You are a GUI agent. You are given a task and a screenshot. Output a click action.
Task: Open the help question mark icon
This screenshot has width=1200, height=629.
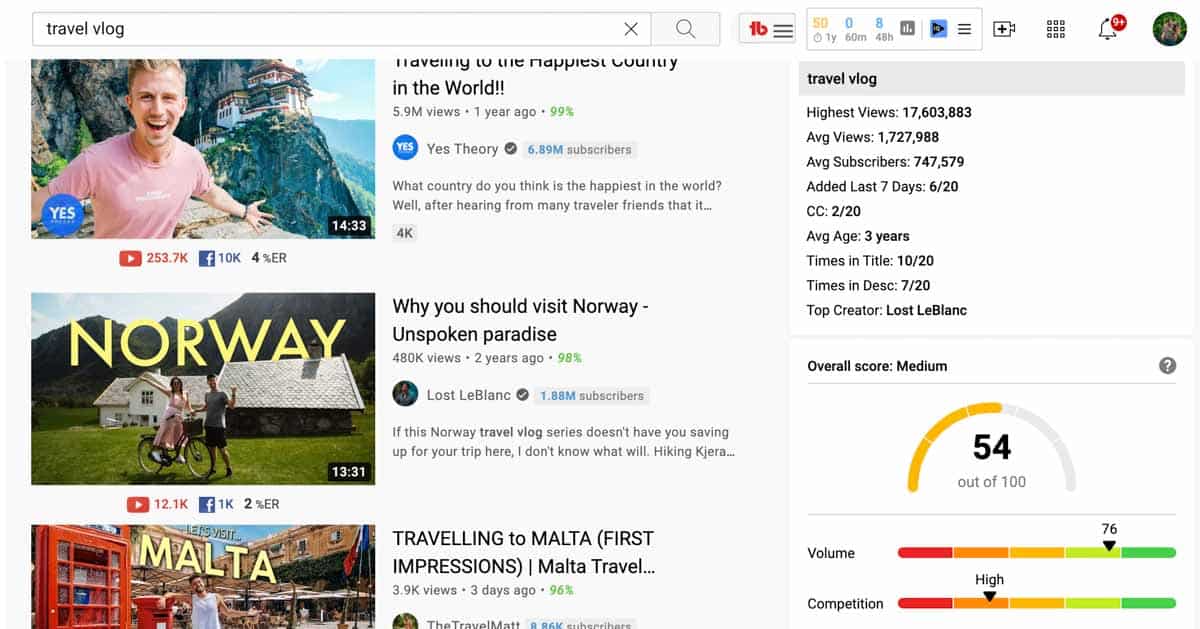[1167, 366]
